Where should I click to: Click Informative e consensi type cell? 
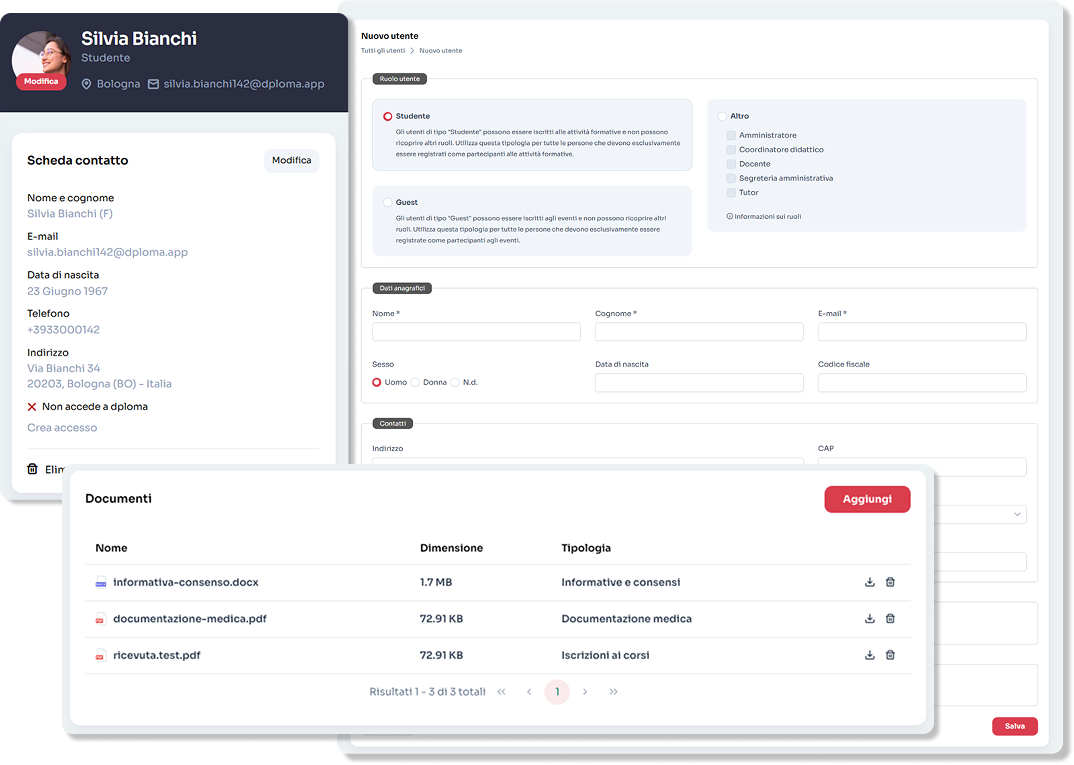pyautogui.click(x=621, y=582)
